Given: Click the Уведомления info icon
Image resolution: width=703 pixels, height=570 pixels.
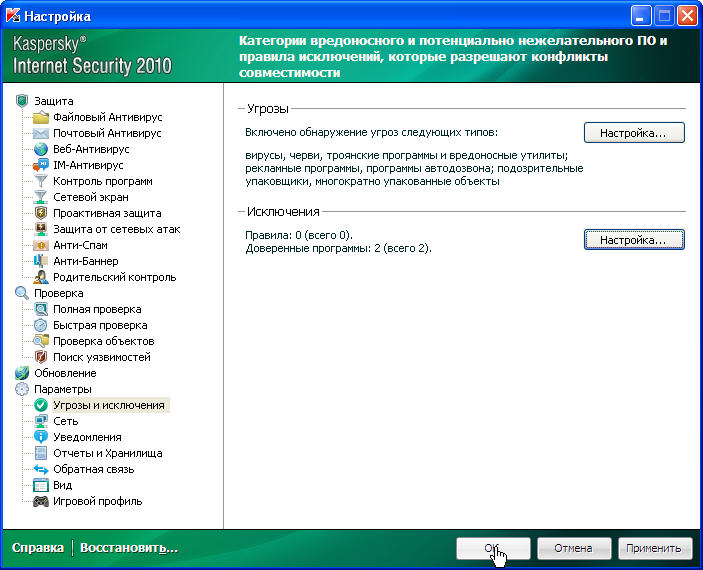Looking at the screenshot, I should pyautogui.click(x=40, y=437).
